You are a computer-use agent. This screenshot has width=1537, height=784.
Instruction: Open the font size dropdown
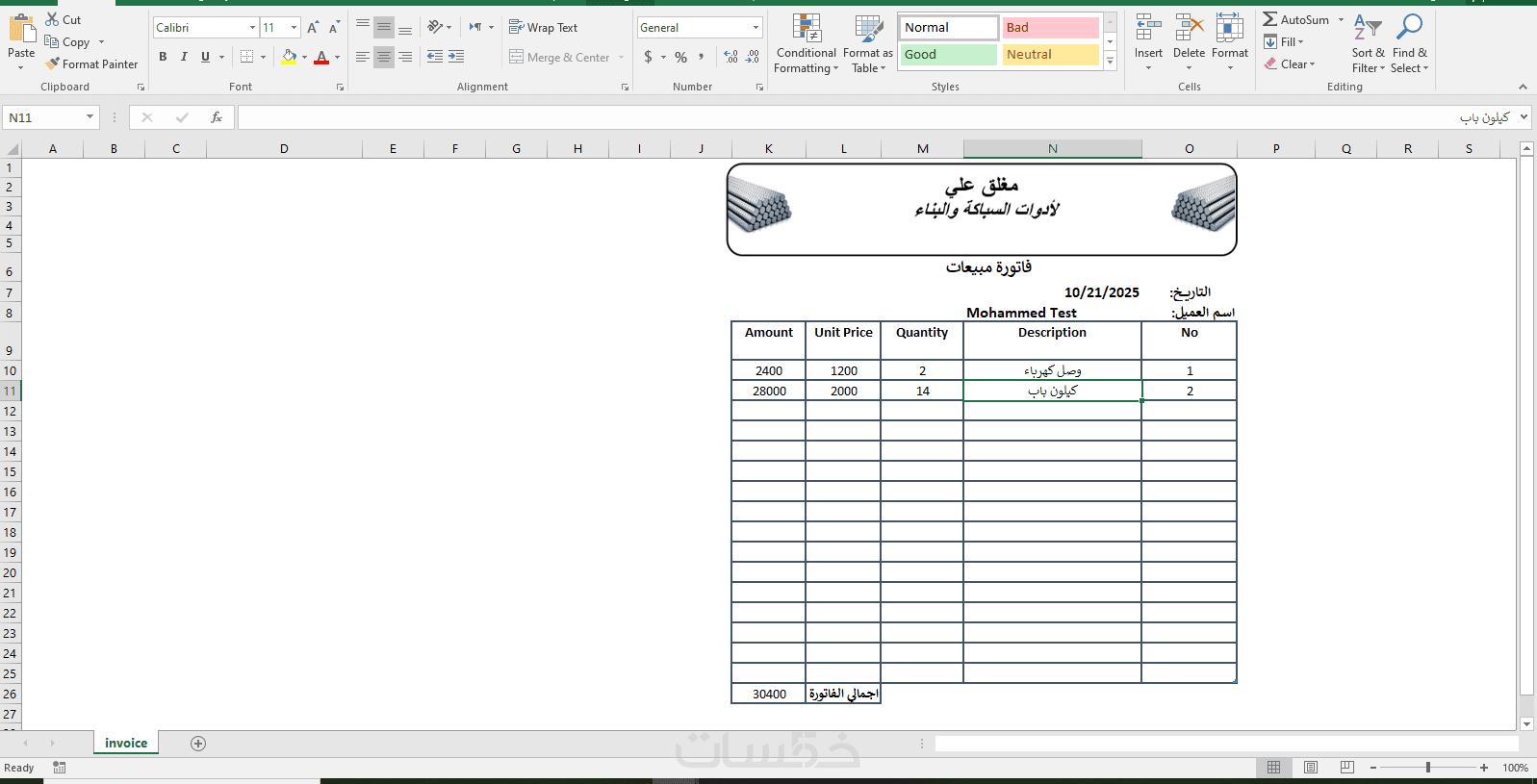pyautogui.click(x=294, y=28)
